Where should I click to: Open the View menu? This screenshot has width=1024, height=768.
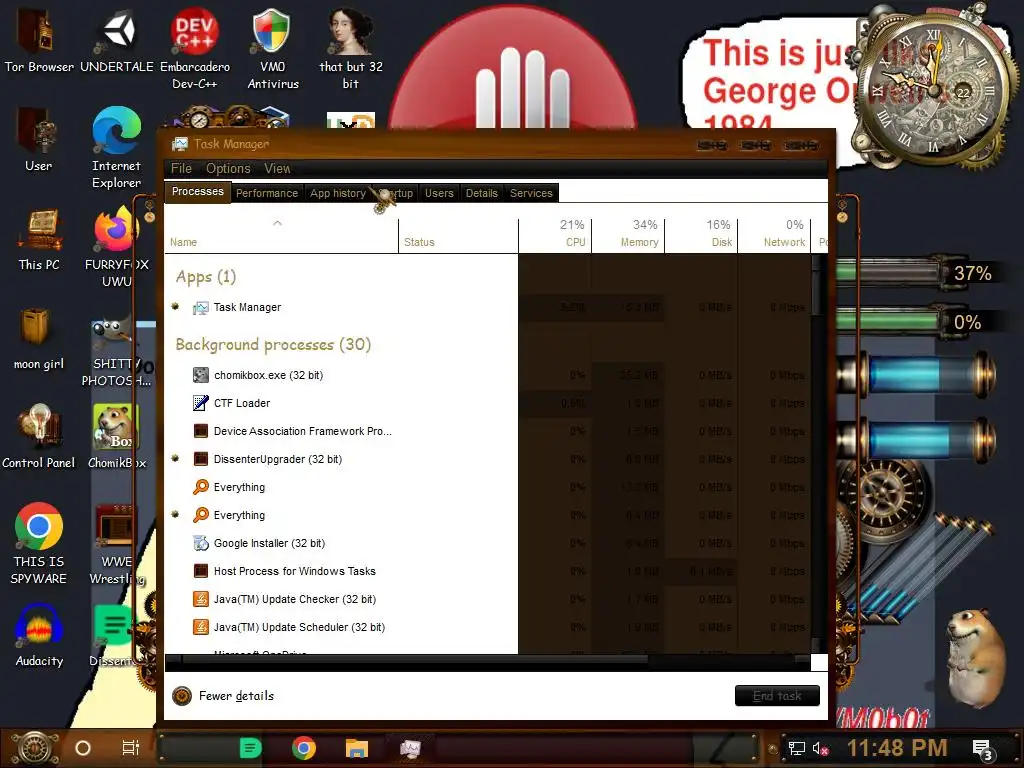coord(277,168)
